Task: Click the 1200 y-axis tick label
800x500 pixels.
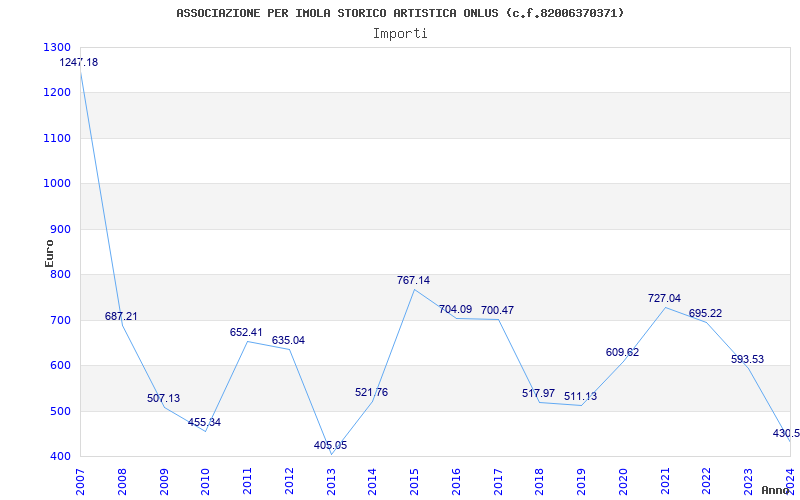Action: [x=57, y=93]
